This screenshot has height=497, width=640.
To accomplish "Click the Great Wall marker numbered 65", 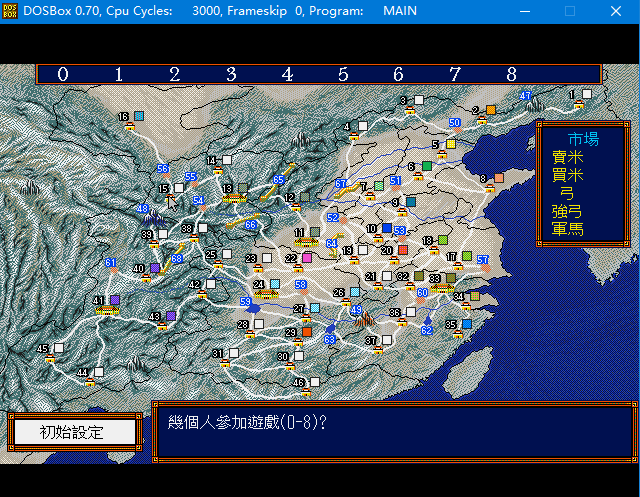I will tap(278, 180).
